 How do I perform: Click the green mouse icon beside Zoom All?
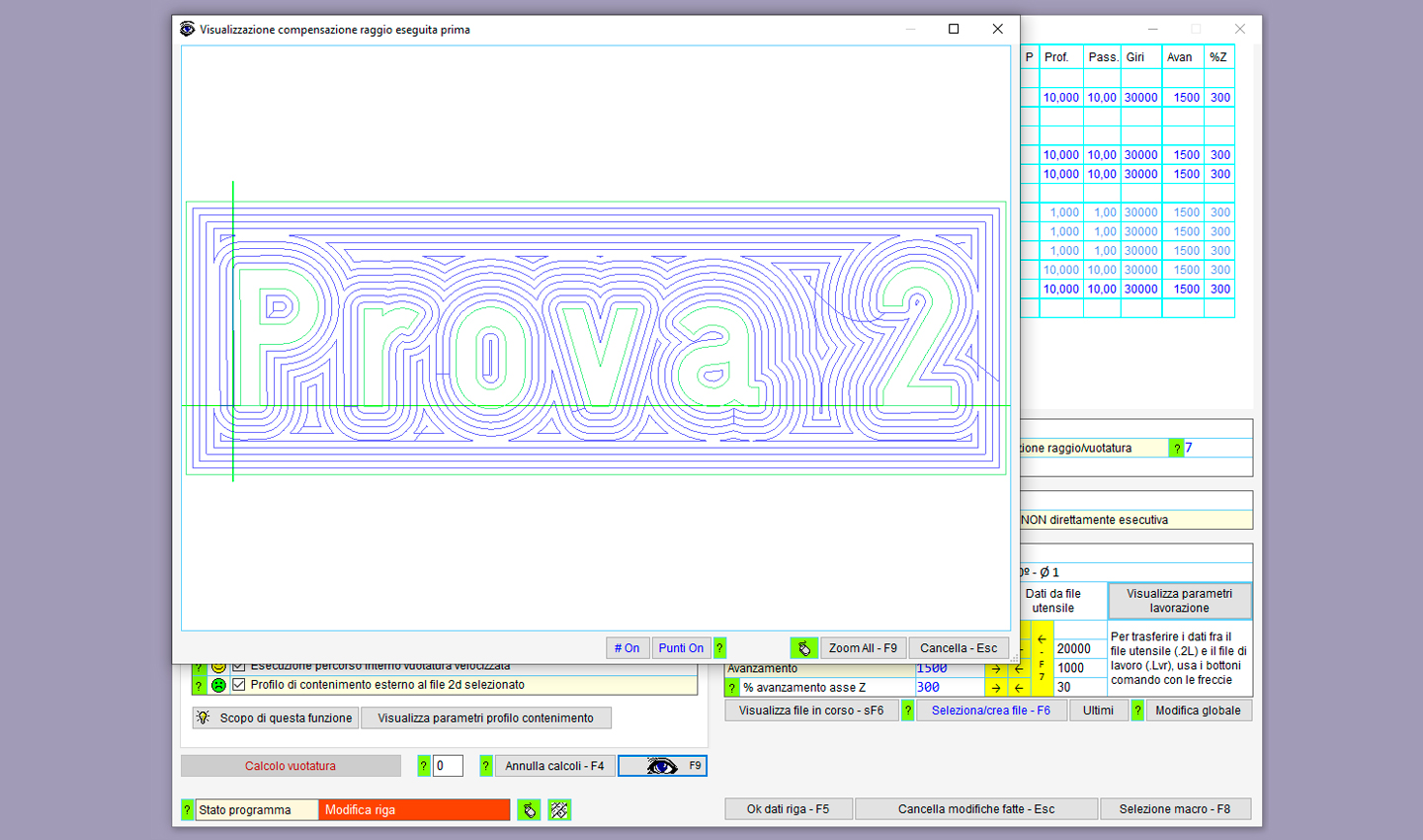point(803,648)
